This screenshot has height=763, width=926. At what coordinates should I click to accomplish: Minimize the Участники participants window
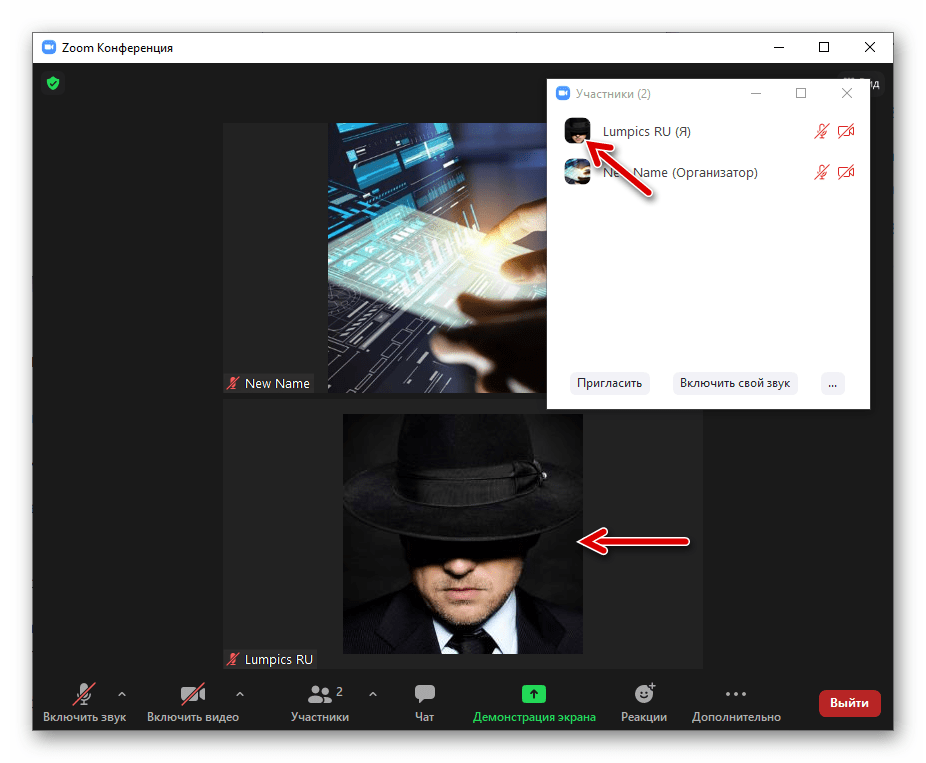point(755,93)
